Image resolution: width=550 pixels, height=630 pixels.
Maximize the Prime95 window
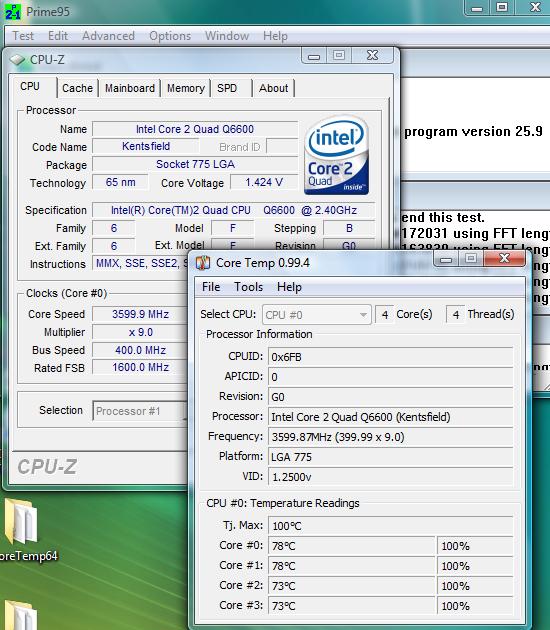[502, 8]
